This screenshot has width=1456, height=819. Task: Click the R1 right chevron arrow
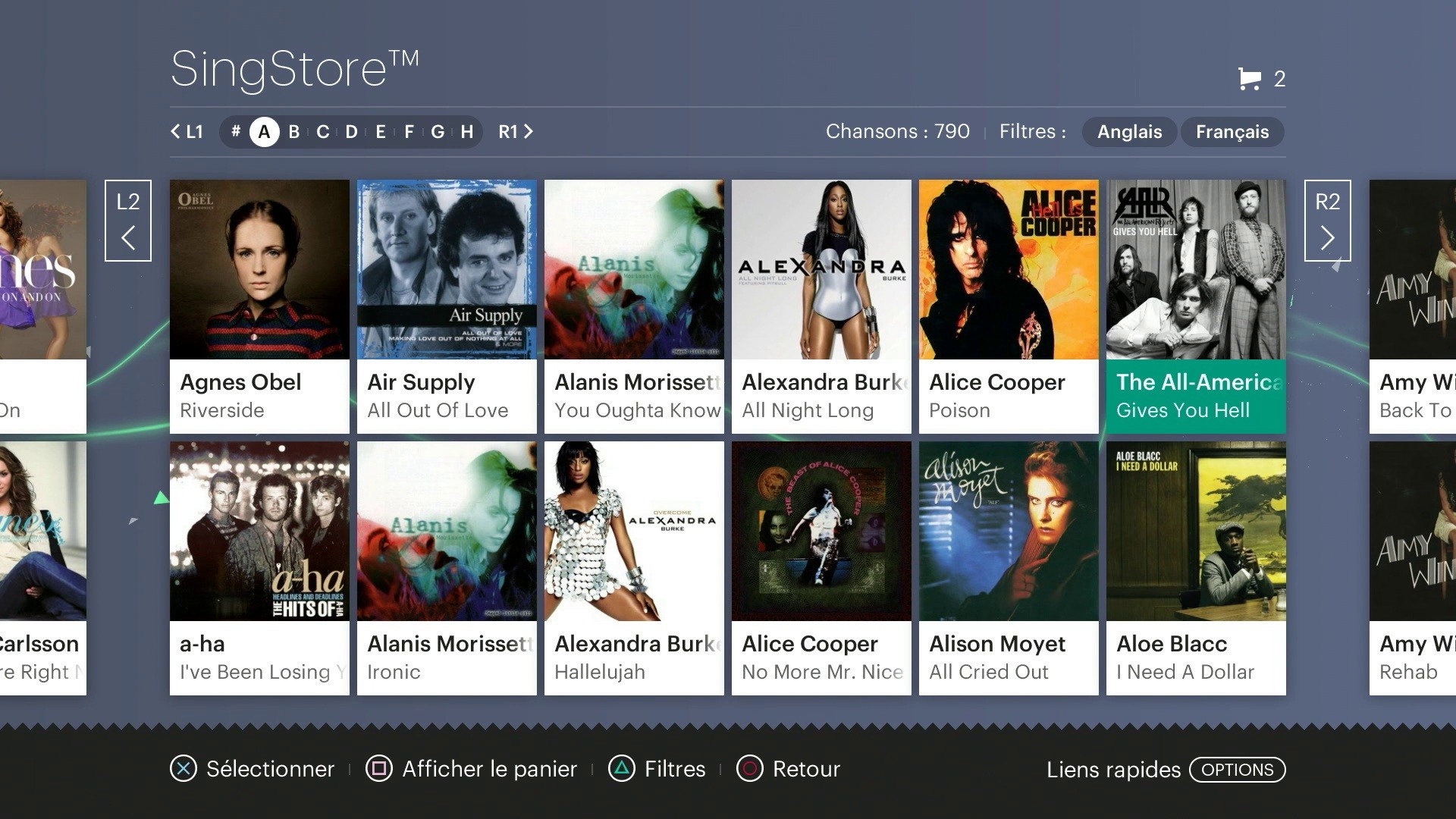(x=528, y=130)
